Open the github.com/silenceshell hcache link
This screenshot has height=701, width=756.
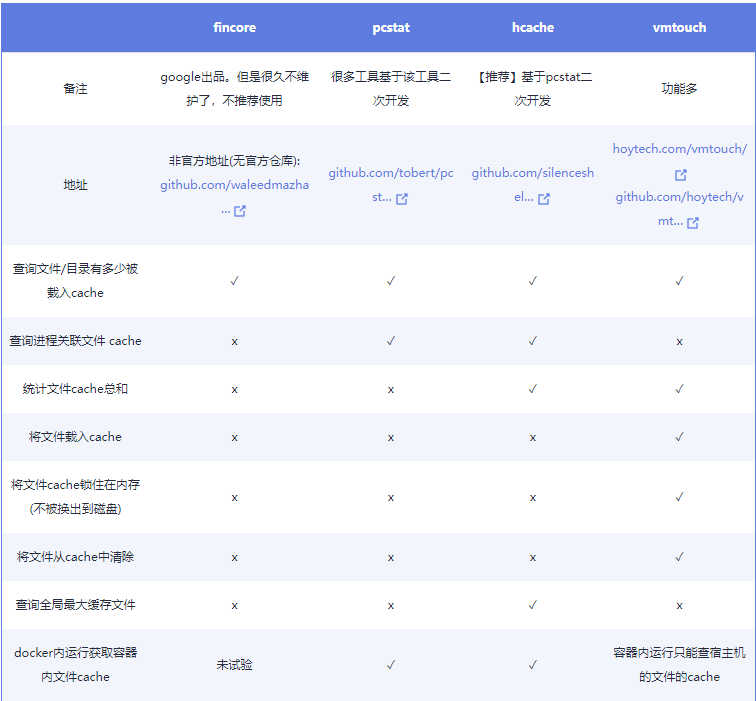(x=533, y=185)
